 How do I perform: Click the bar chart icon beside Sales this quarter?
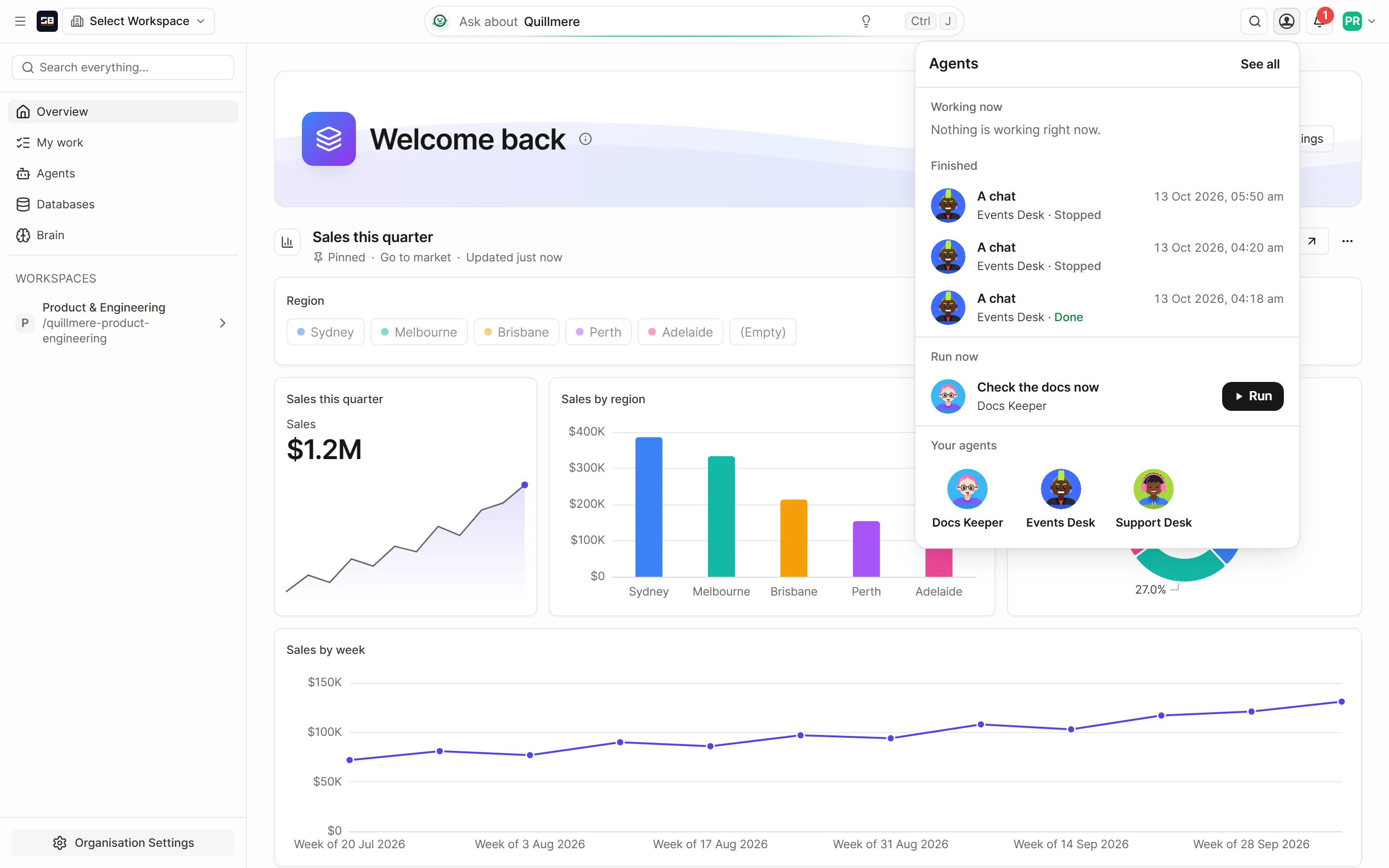pos(287,242)
